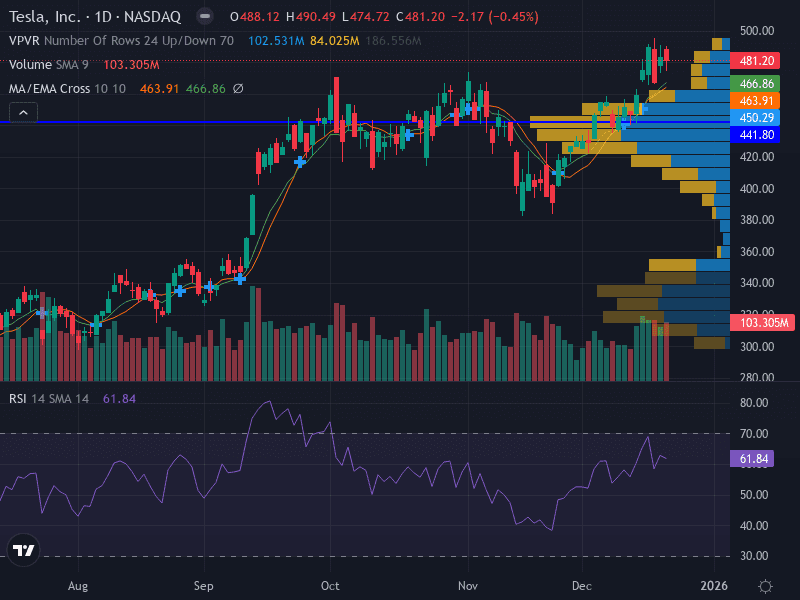This screenshot has height=600, width=800.
Task: Click the 466.86 EMA value in legend
Action: pyautogui.click(x=206, y=89)
